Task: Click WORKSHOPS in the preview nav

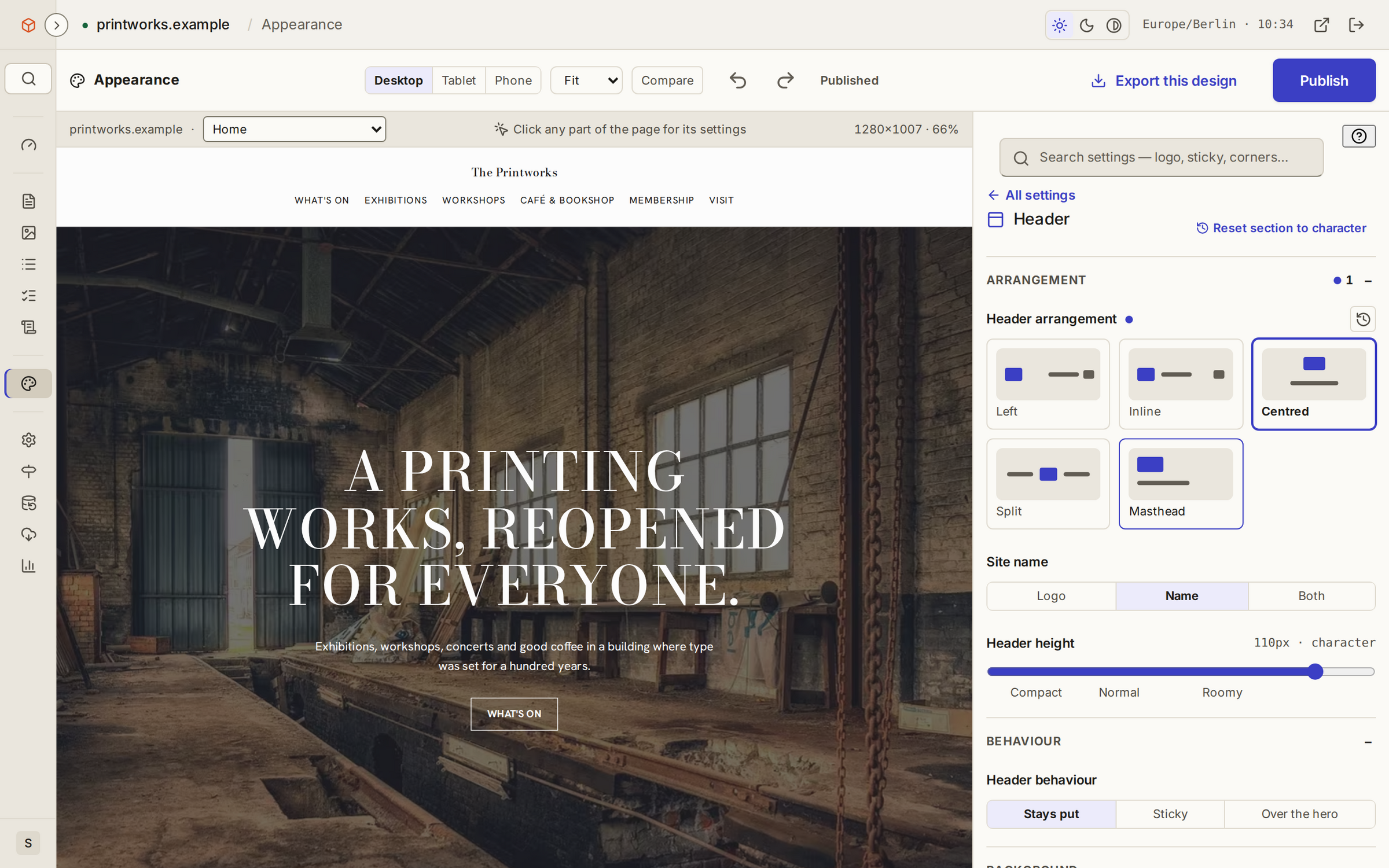Action: pyautogui.click(x=473, y=200)
